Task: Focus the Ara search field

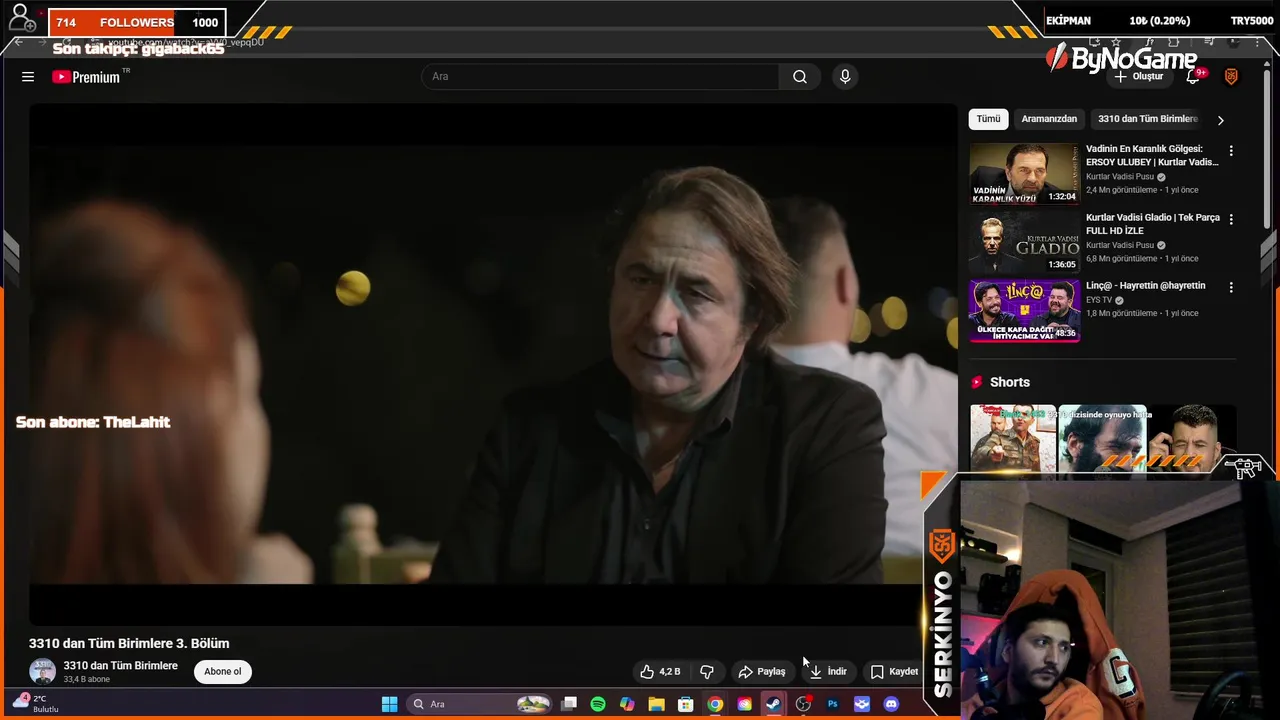Action: point(600,77)
